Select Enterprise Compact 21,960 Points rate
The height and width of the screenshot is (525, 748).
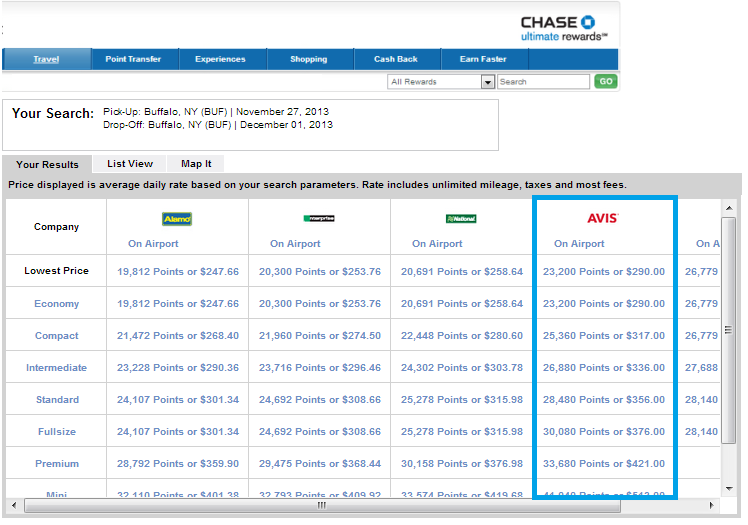point(320,336)
